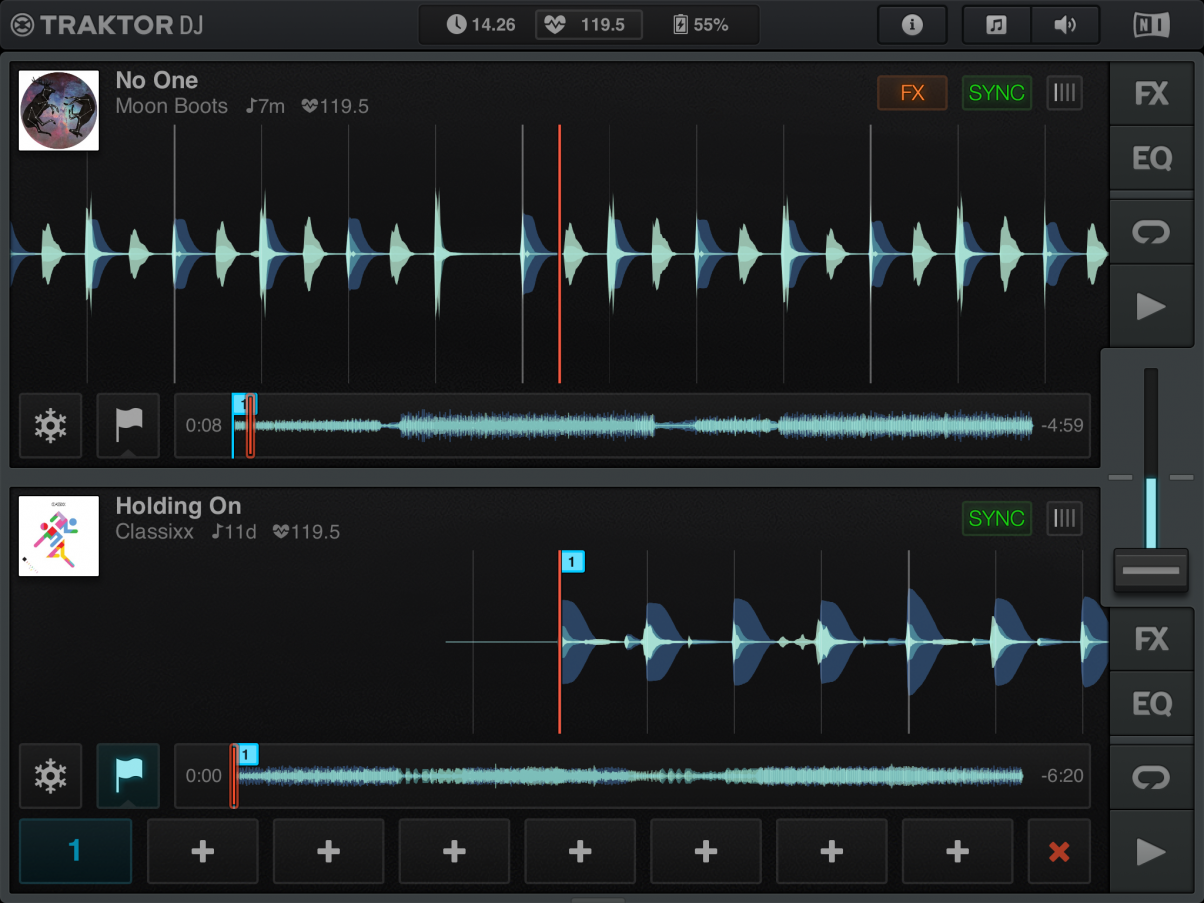Open the FX tab for the top deck

tap(1152, 95)
